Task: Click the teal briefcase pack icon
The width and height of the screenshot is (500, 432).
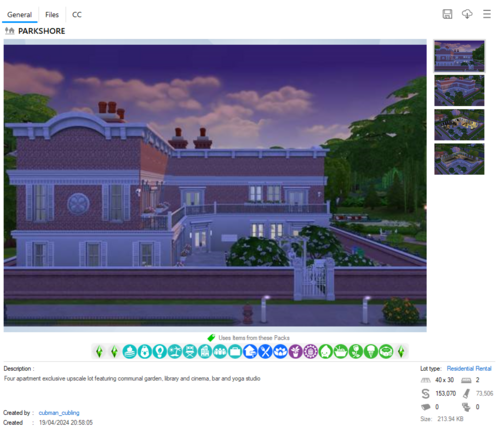Action: (235, 351)
